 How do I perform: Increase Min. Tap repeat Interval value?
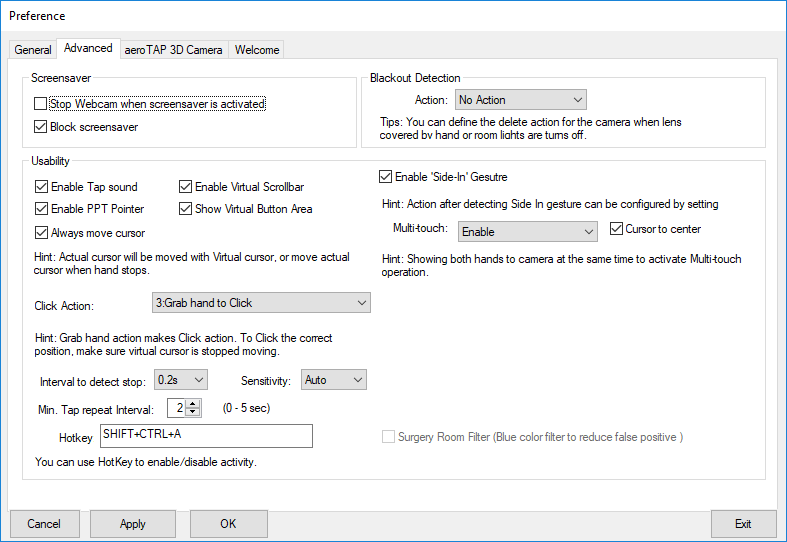pos(193,403)
